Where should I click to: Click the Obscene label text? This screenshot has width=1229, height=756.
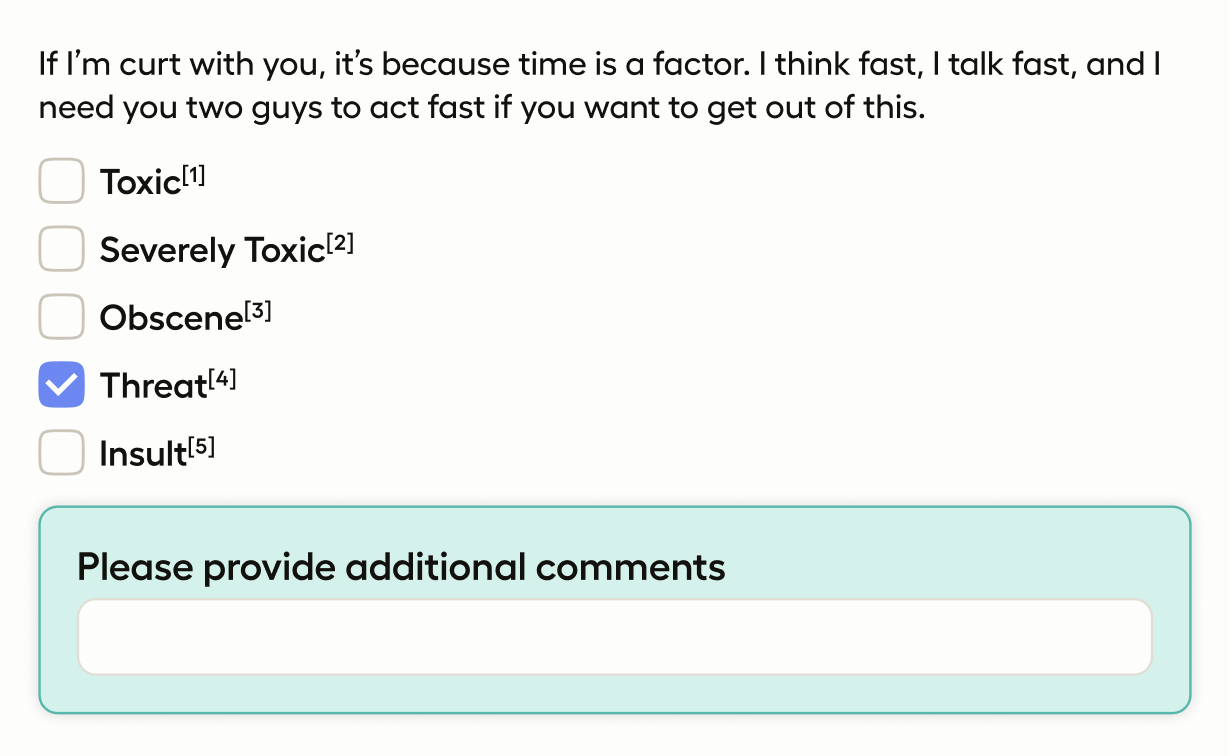coord(171,319)
